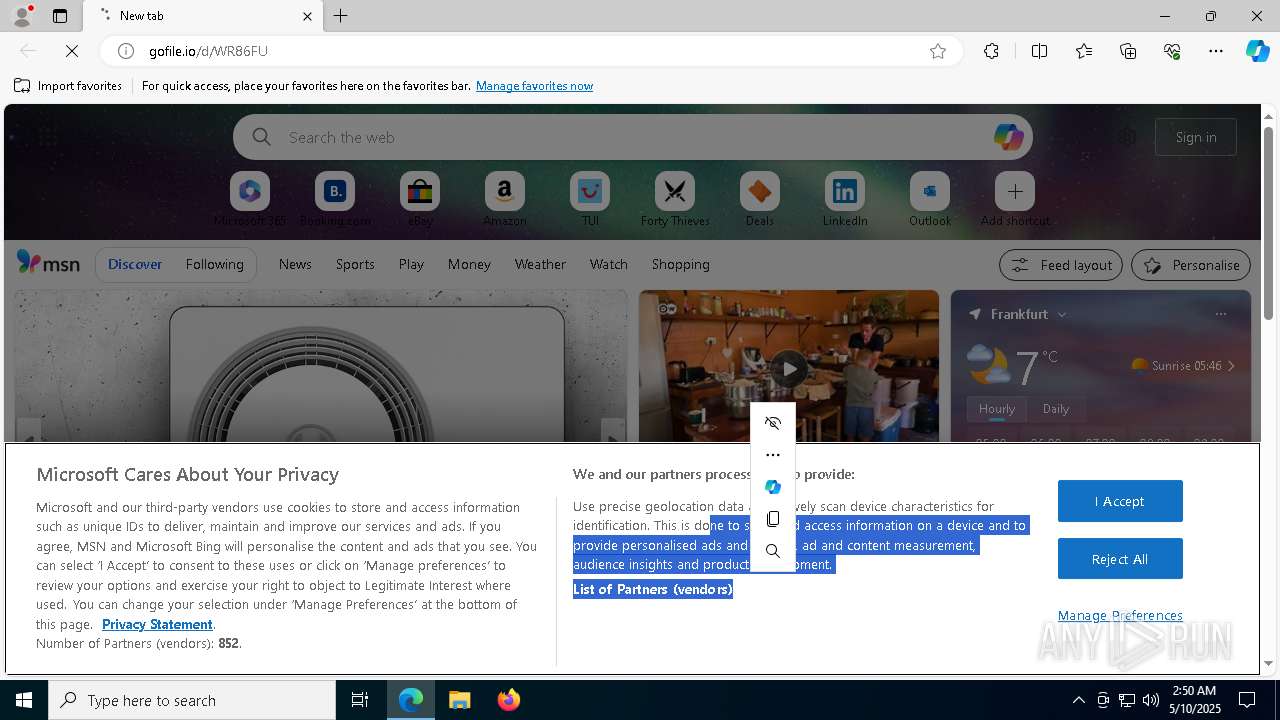Open Microsoft 365 shortcut tile
Viewport: 1280px width, 720px height.
tap(250, 199)
